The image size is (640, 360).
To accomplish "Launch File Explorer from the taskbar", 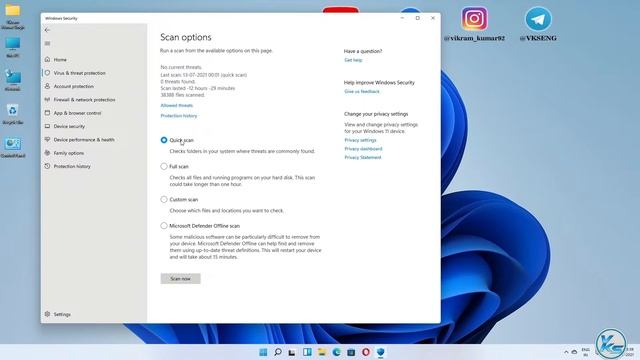I will coord(322,352).
